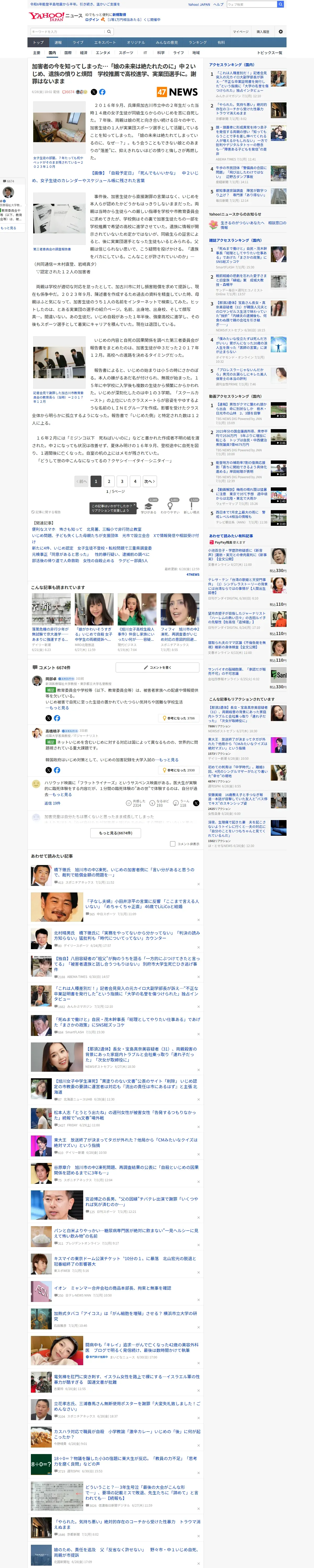Screen dimensions: 314x1568
Task: Click the 記事に関する報告 report icon link
Action: [47, 512]
